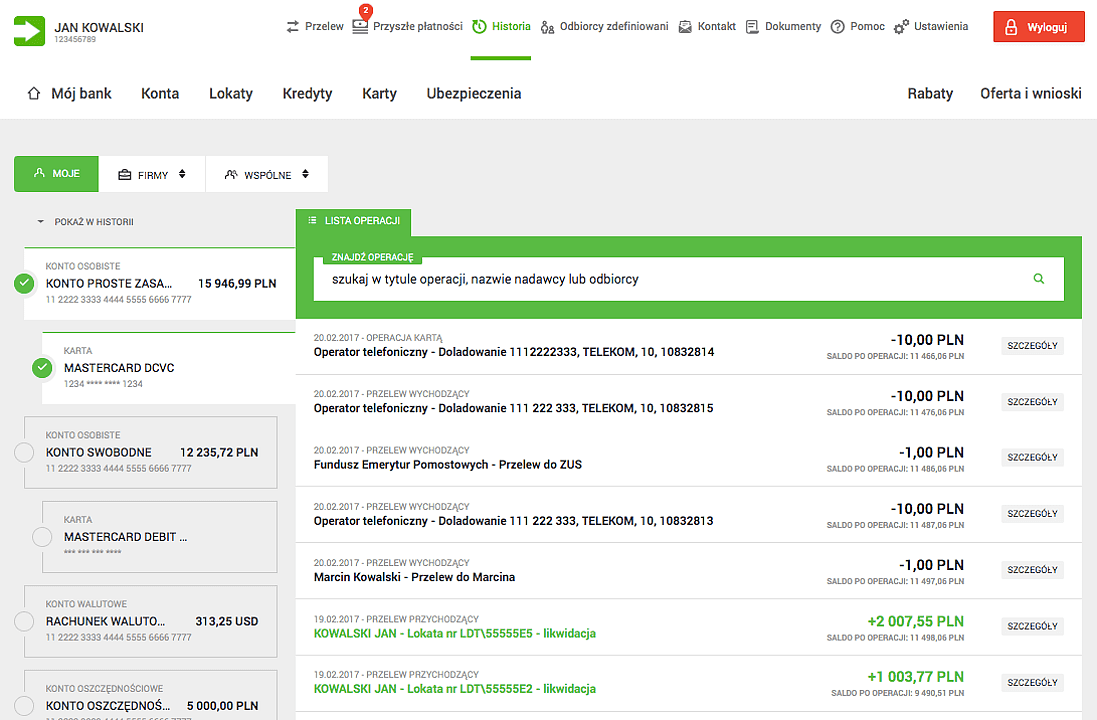Click the 15 946,99 PLN balance
1097x720 pixels.
click(x=237, y=283)
